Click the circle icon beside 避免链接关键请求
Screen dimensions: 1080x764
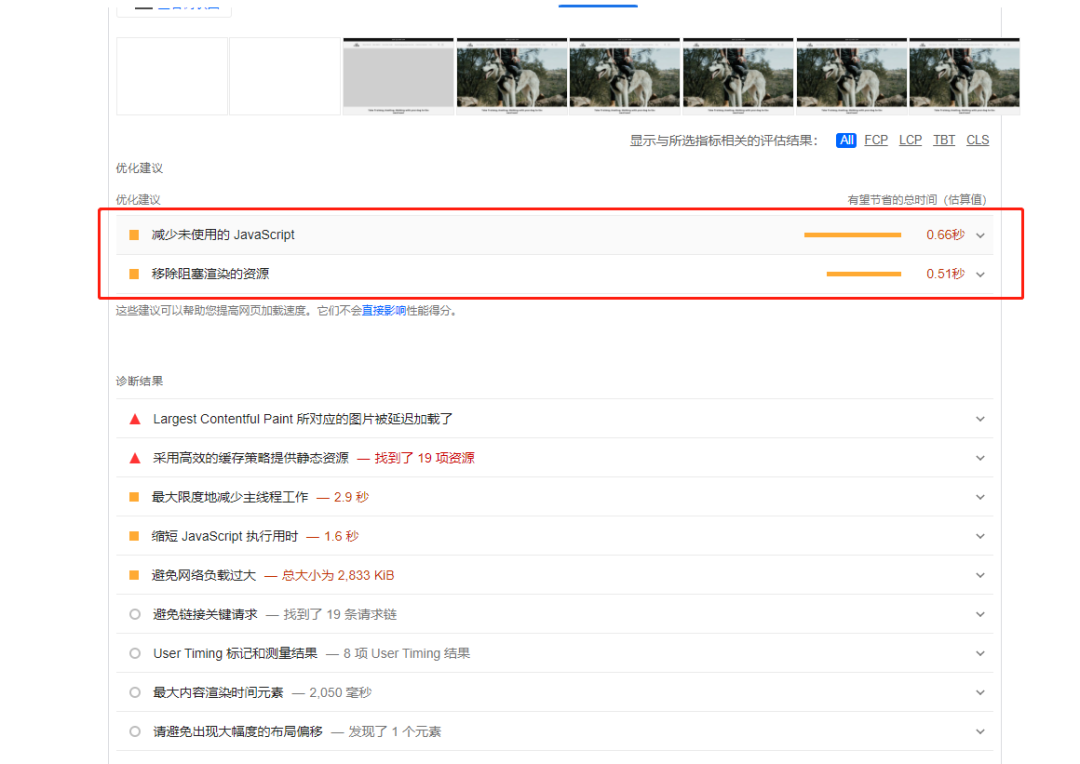pos(134,614)
